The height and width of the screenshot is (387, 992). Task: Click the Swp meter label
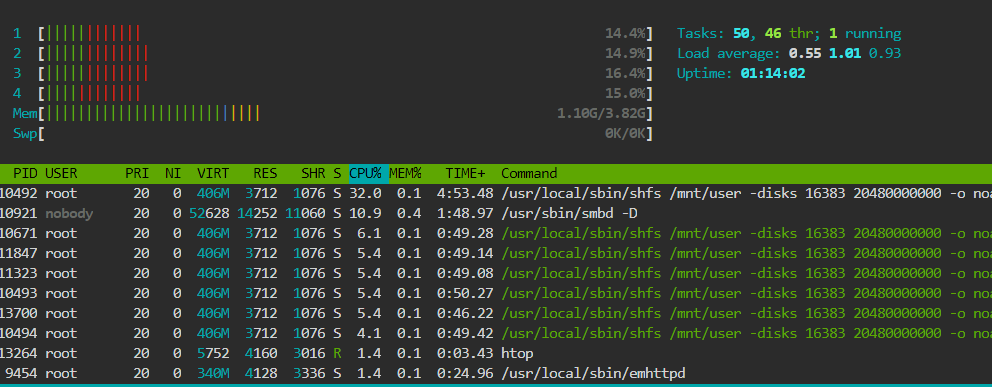coord(25,133)
